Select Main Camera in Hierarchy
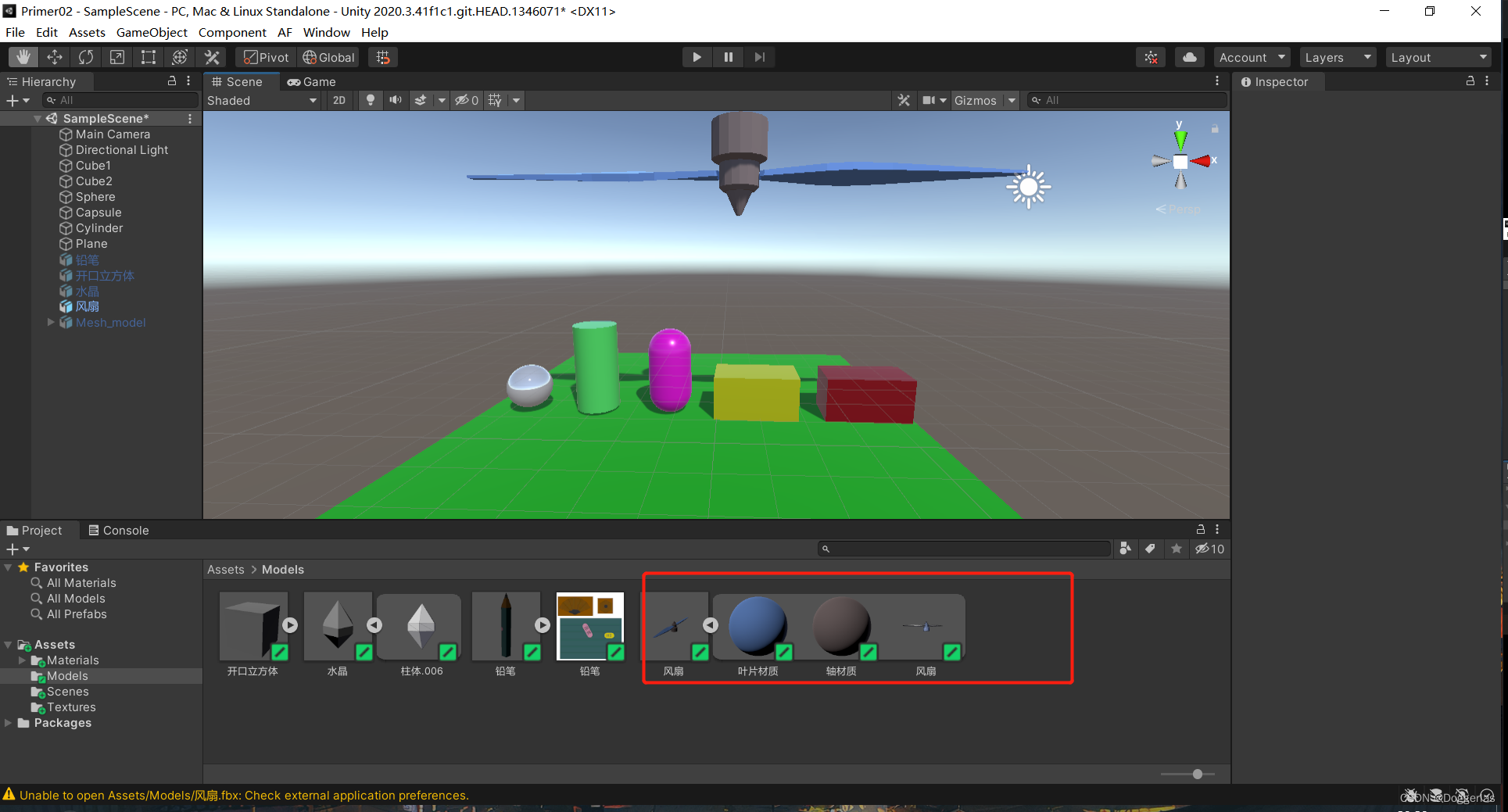Viewport: 1508px width, 812px height. tap(113, 134)
